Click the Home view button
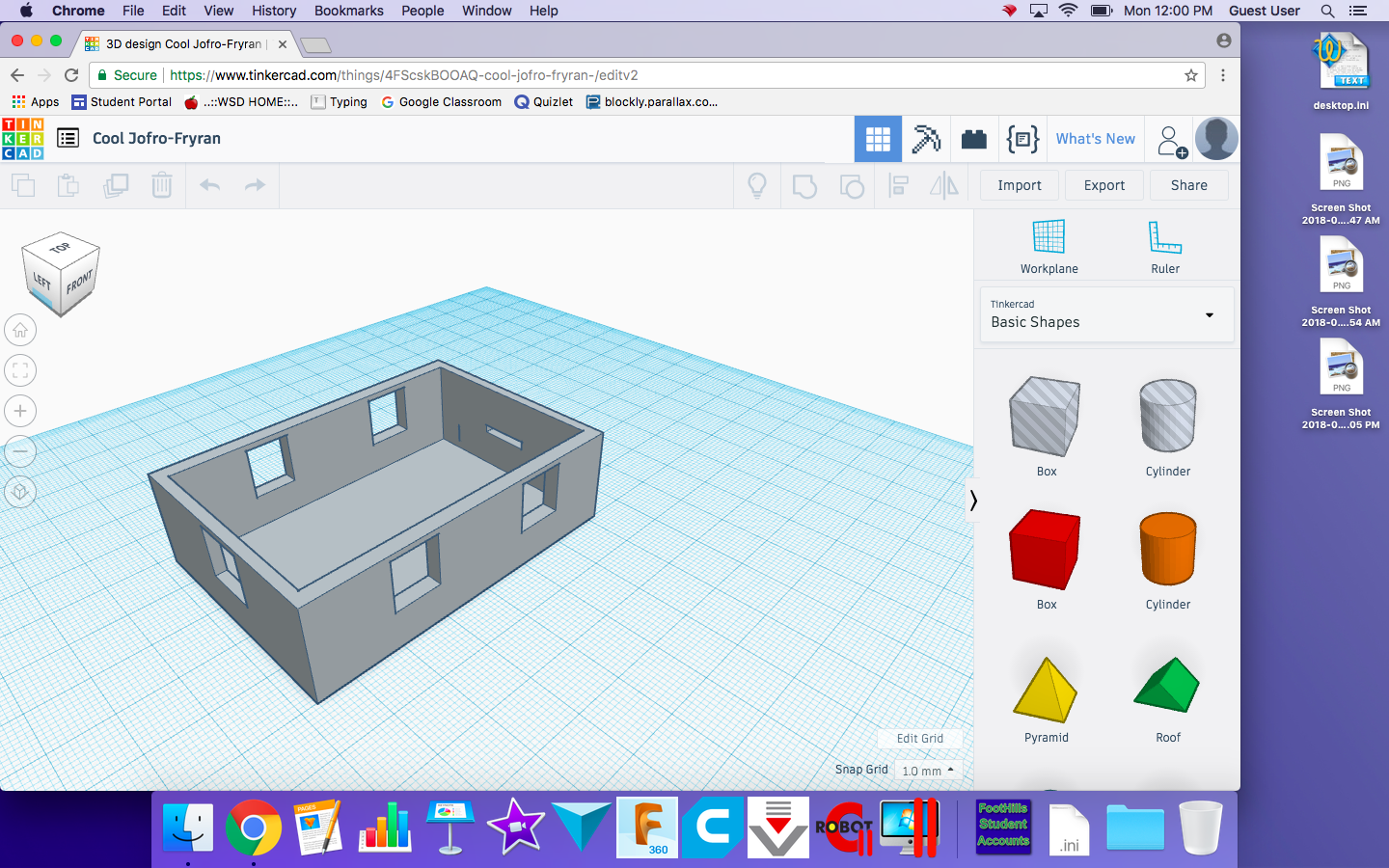The width and height of the screenshot is (1389, 868). [x=20, y=330]
